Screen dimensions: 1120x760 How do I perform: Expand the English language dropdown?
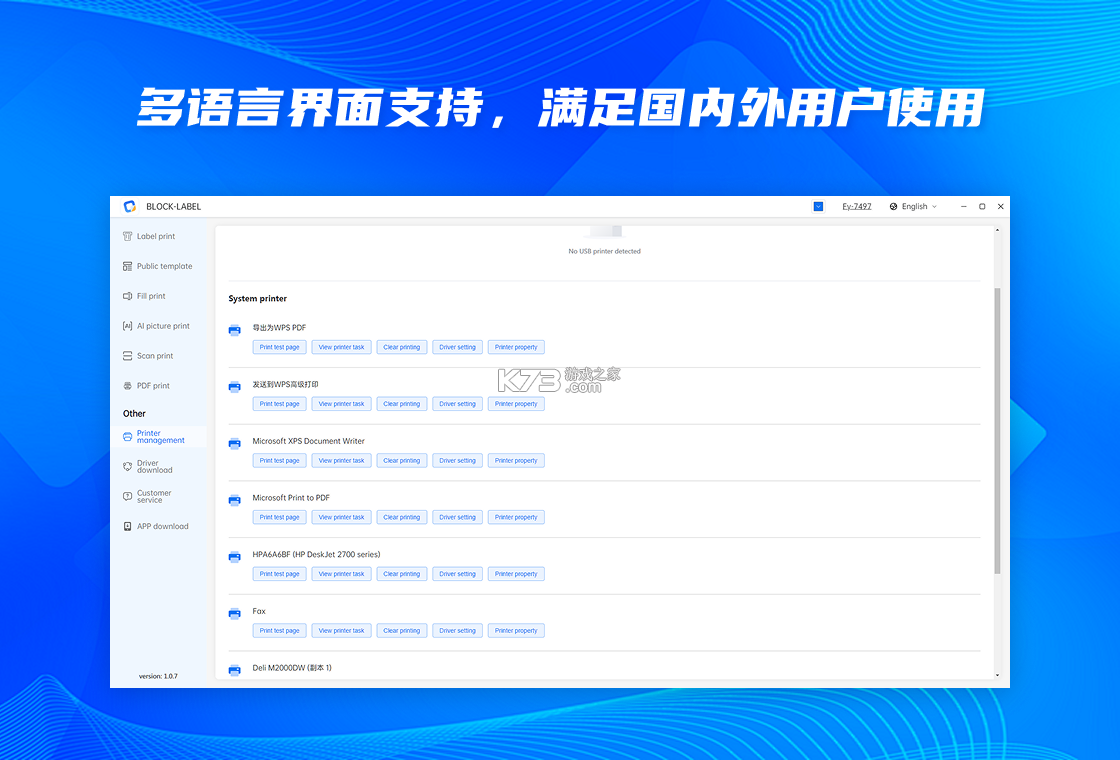point(913,206)
